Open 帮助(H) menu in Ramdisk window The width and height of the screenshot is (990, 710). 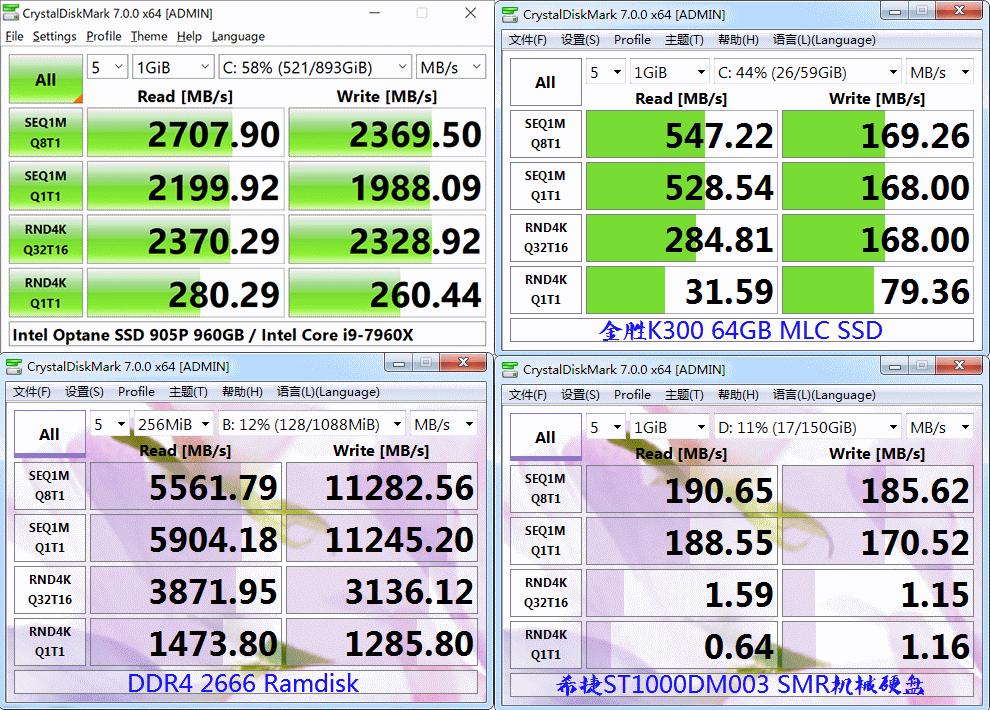[242, 392]
